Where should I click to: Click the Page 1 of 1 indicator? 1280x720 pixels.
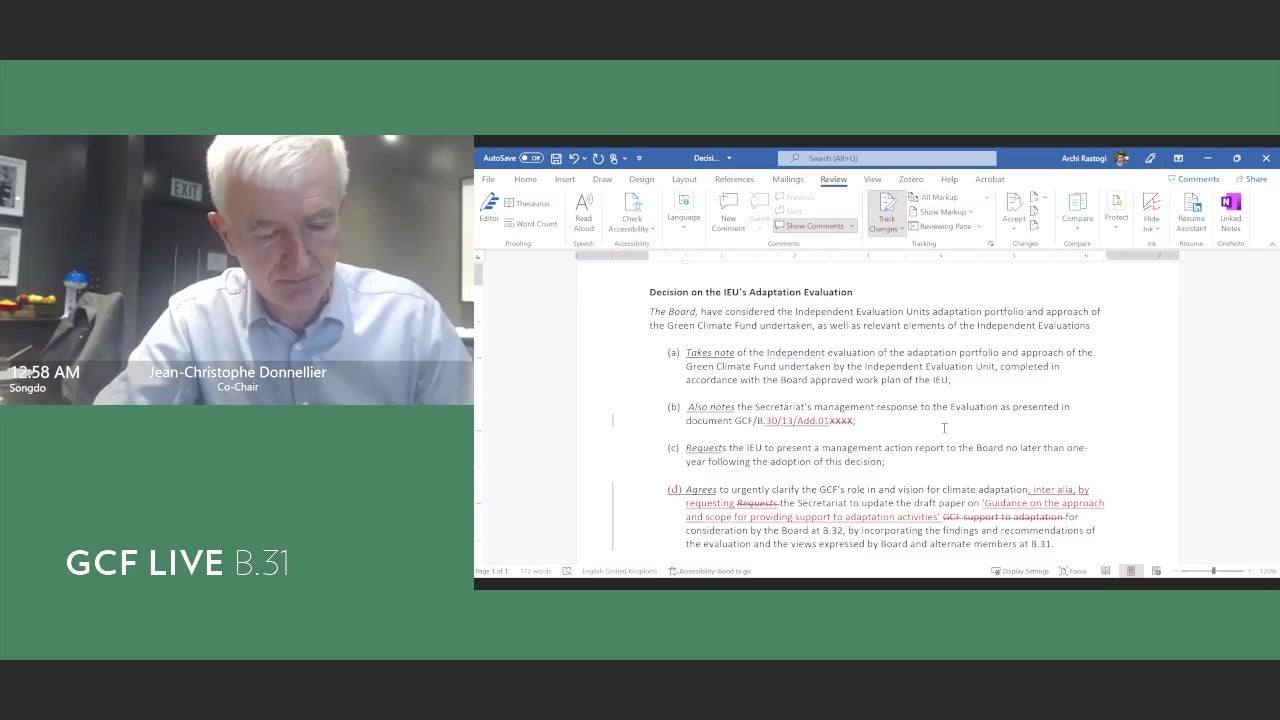492,571
